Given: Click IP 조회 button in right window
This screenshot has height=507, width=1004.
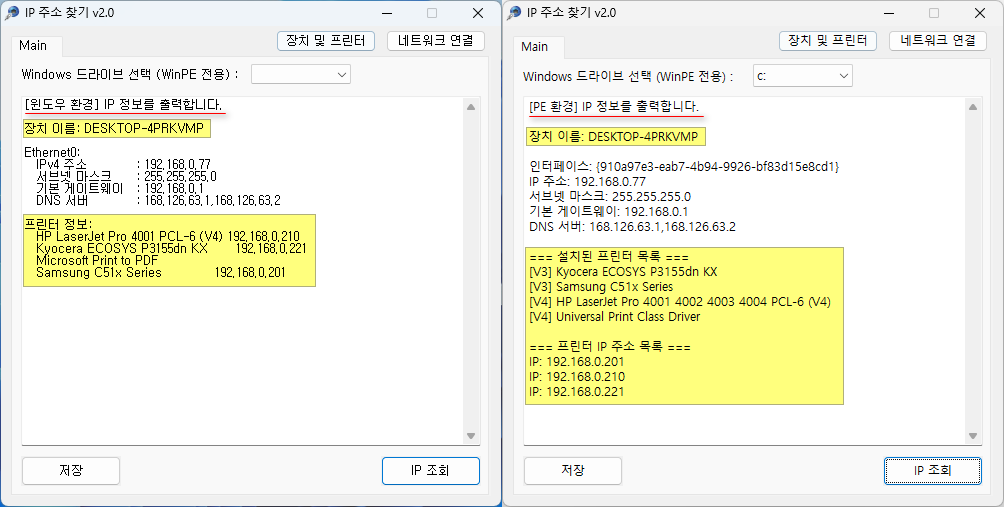Looking at the screenshot, I should [933, 471].
